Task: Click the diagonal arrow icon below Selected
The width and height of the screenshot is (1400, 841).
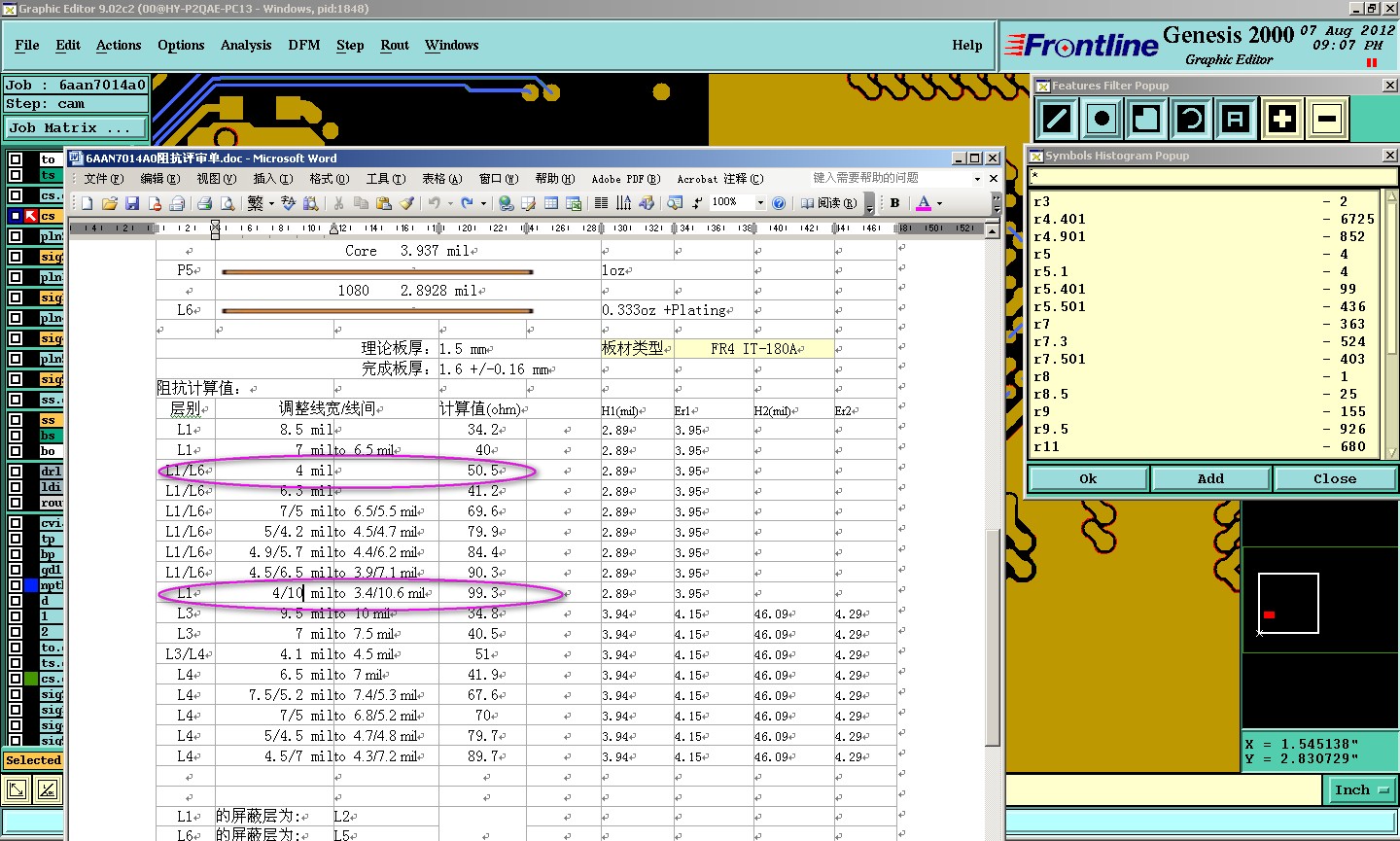Action: coord(16,789)
